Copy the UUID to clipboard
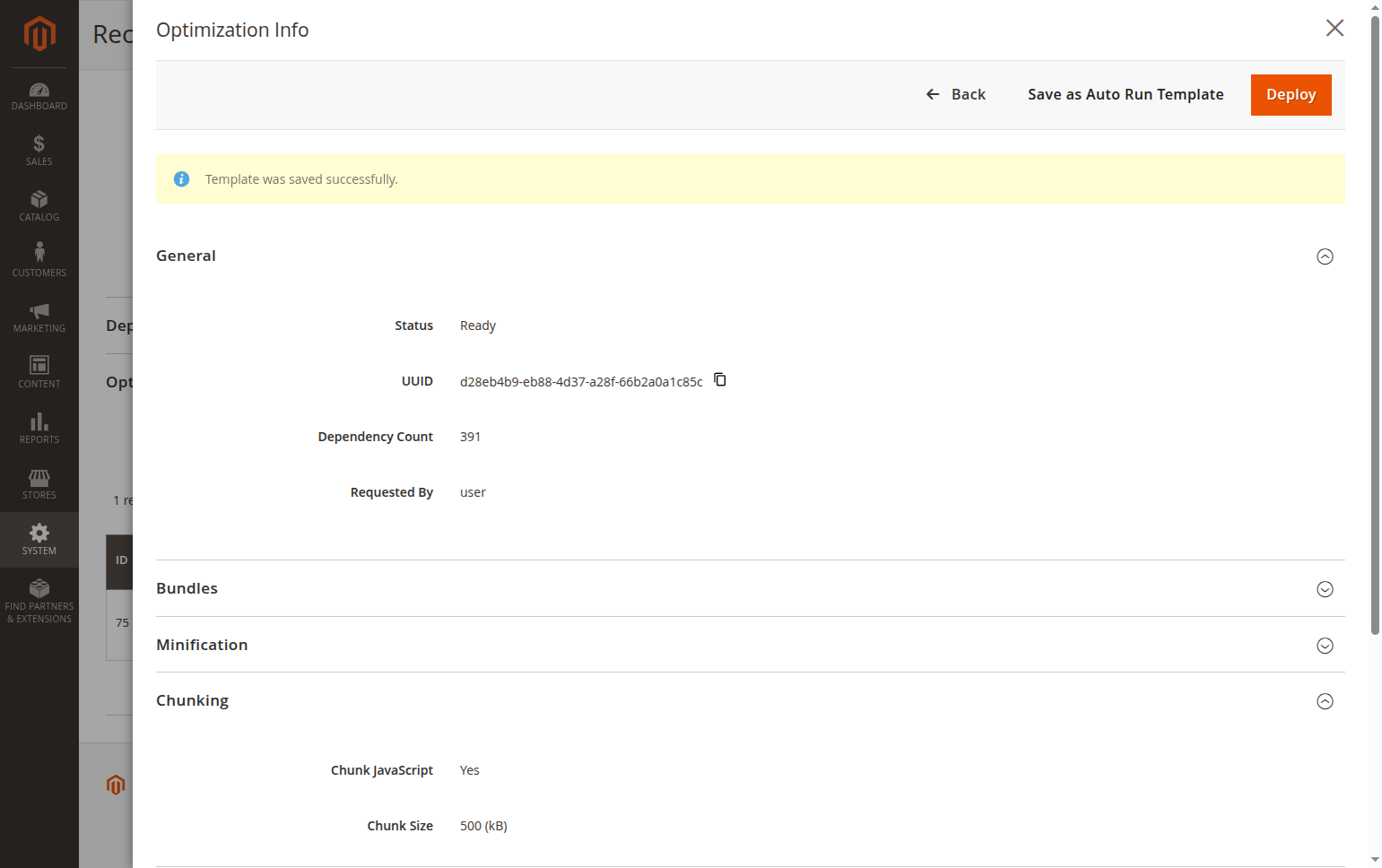This screenshot has width=1382, height=868. click(720, 379)
